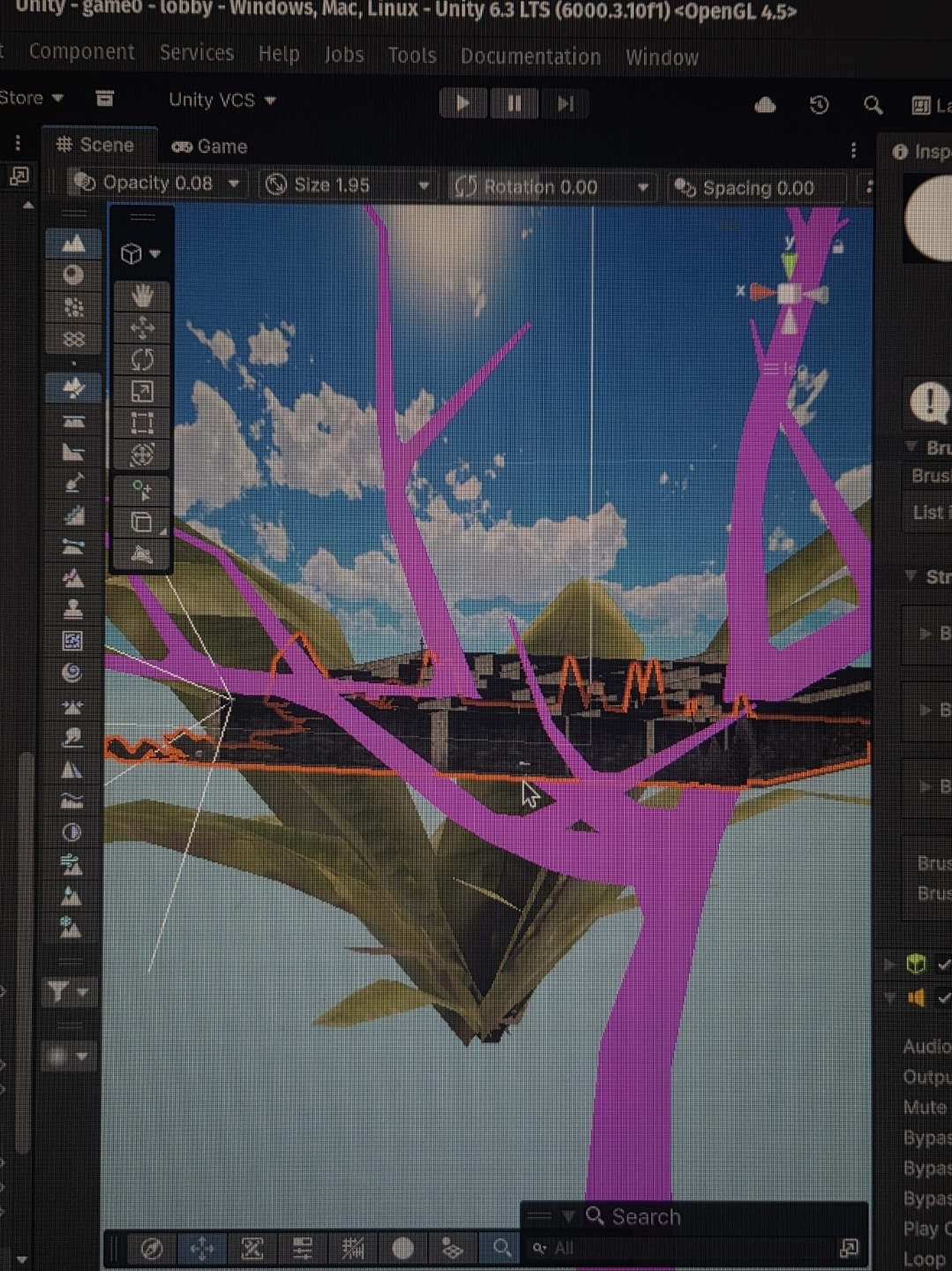The width and height of the screenshot is (952, 1271).
Task: Expand the green cube component arrow
Action: coord(890,965)
